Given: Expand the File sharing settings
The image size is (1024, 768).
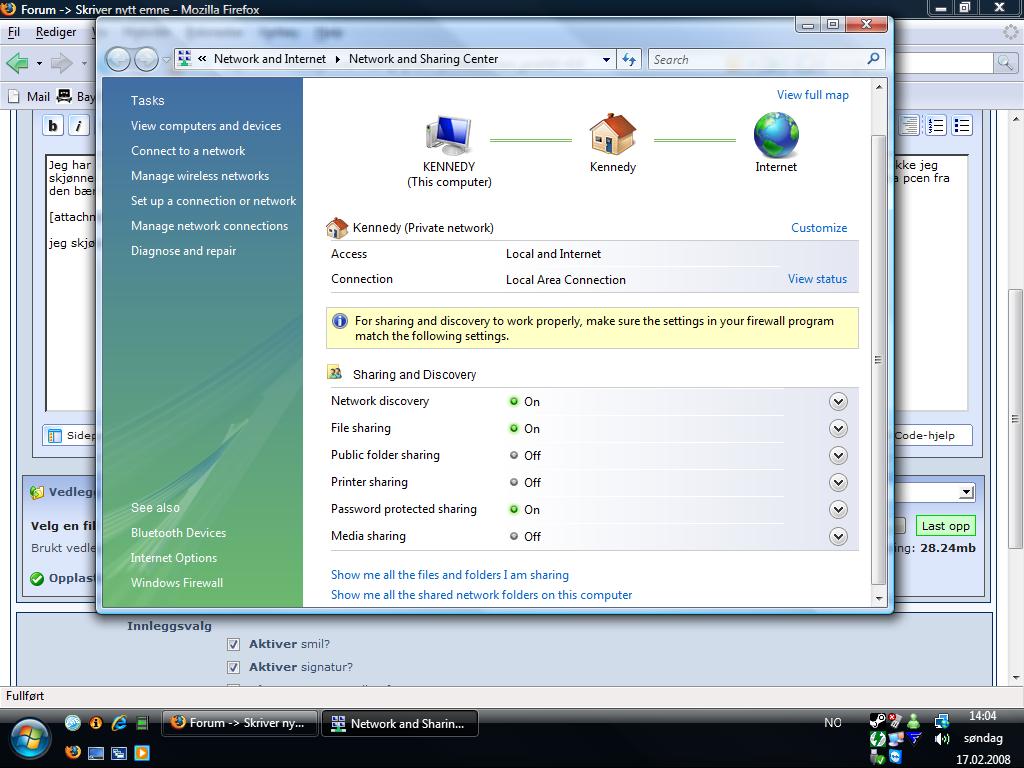Looking at the screenshot, I should [838, 428].
